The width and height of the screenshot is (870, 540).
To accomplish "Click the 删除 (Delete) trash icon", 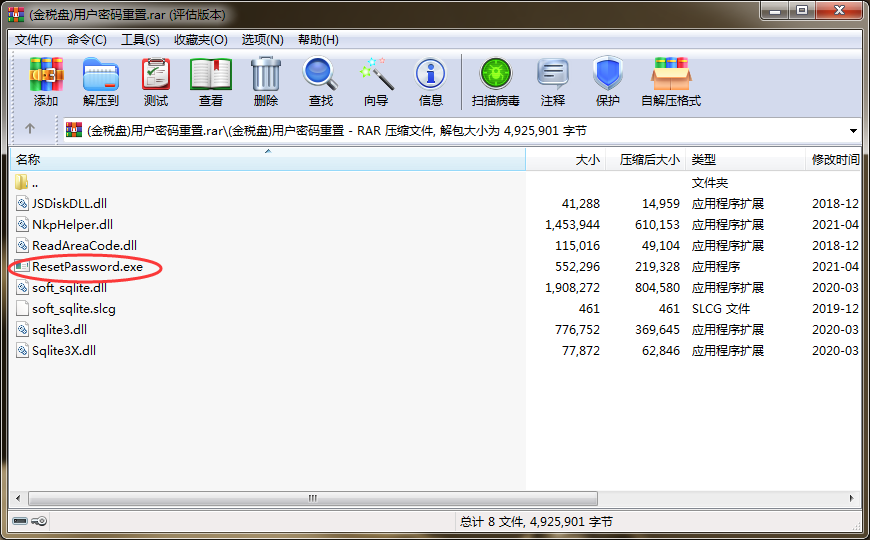I will (266, 74).
